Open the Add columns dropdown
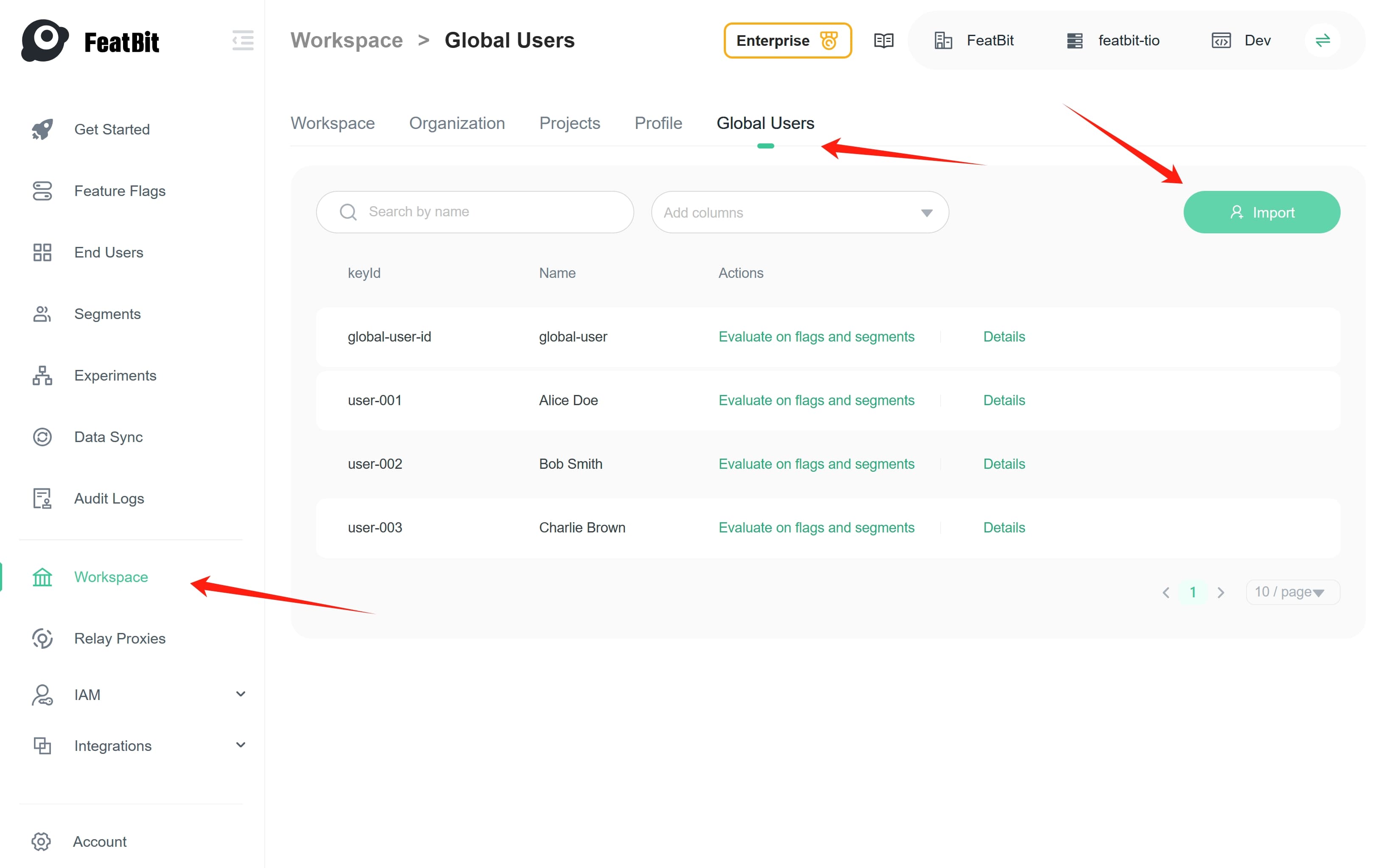 (799, 213)
